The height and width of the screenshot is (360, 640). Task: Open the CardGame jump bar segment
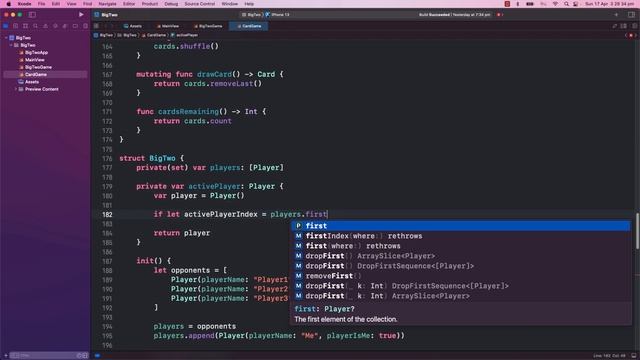[153, 36]
